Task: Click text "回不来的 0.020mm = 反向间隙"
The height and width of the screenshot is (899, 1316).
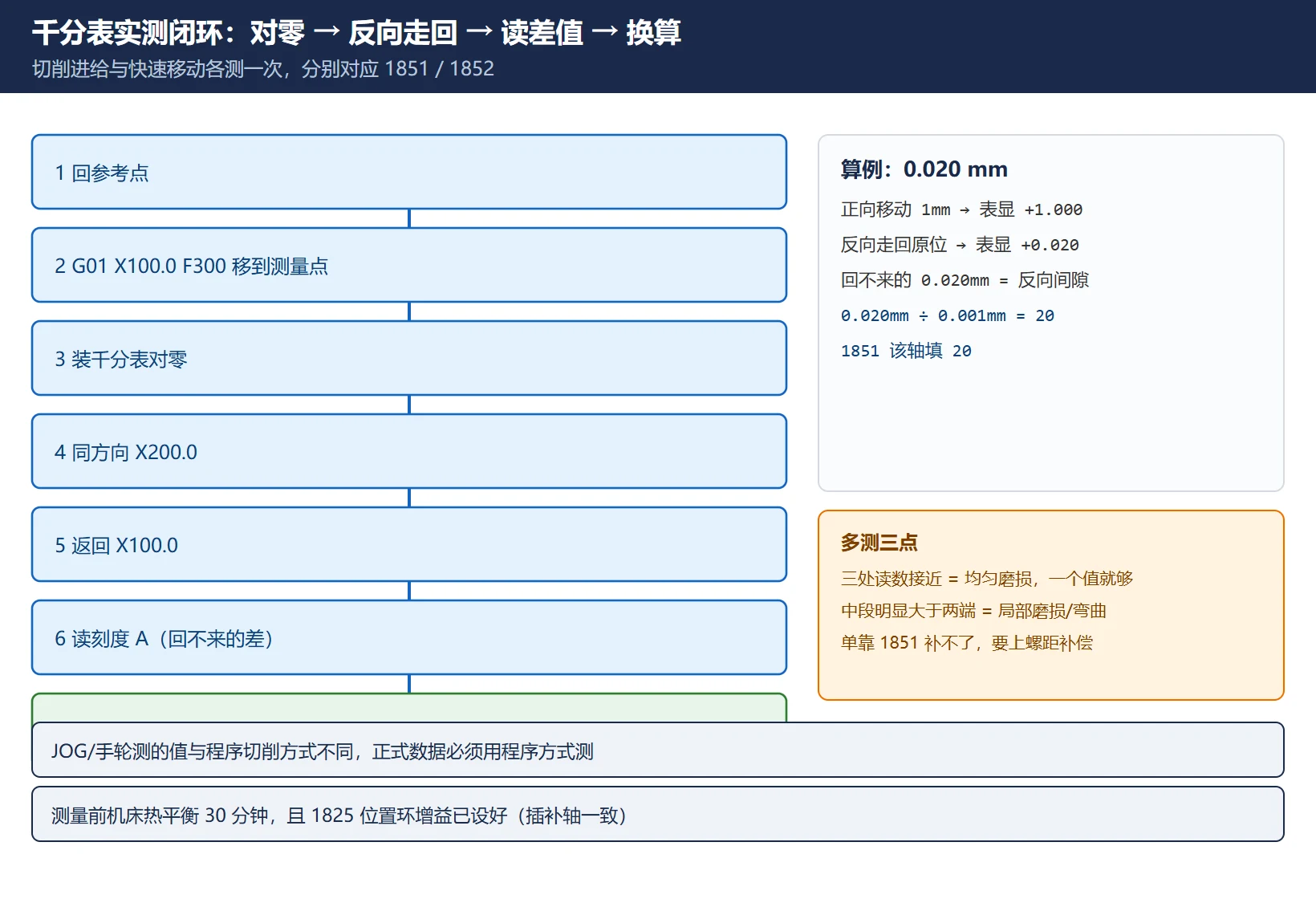Action: click(x=965, y=280)
